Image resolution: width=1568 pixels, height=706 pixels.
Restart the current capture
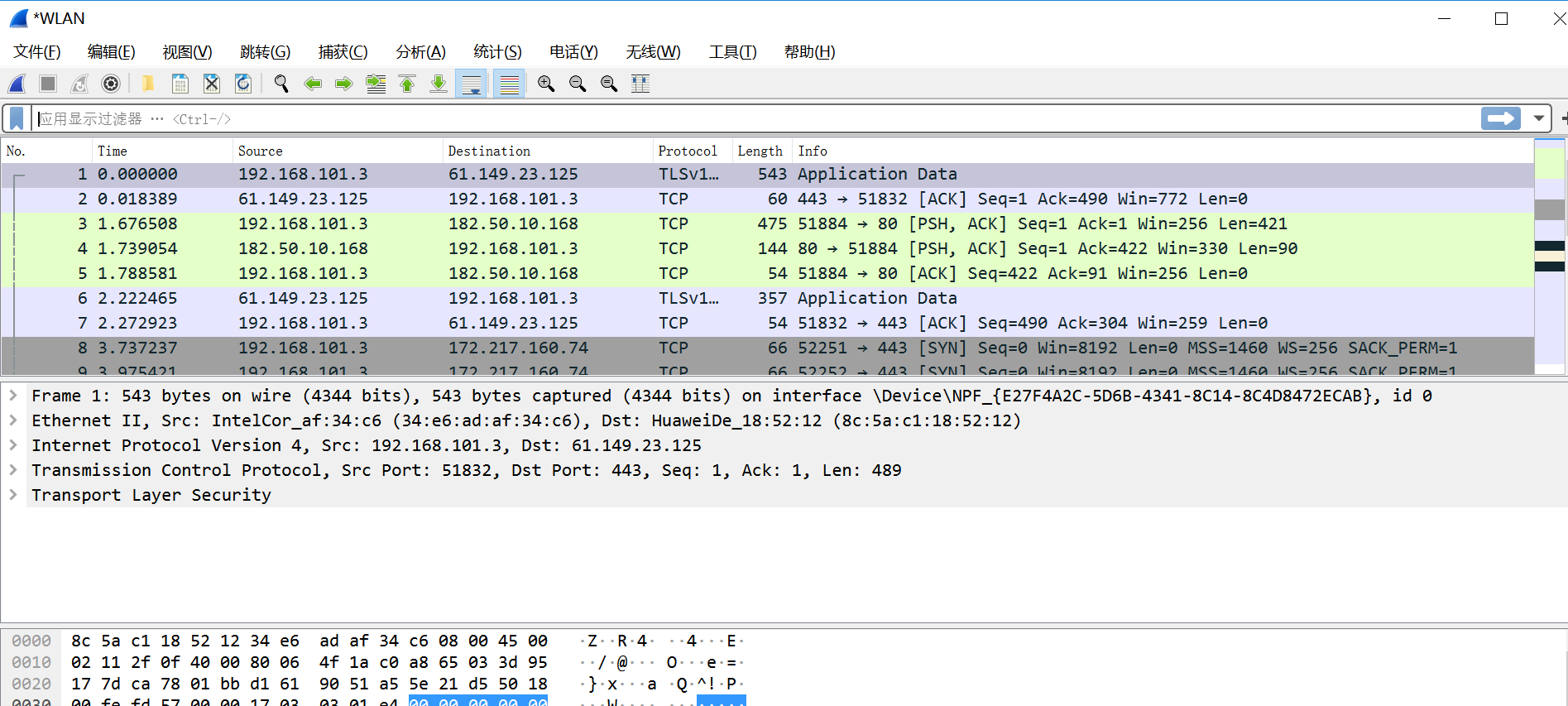79,84
